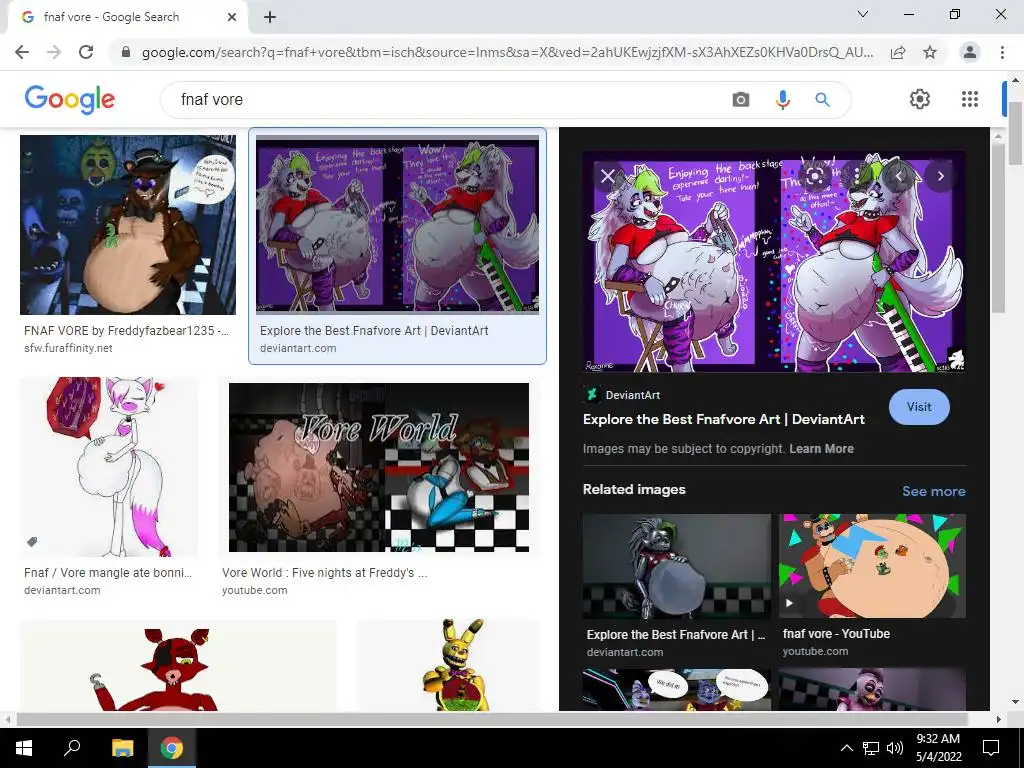Click the "youtube.com" source under Vore World

click(254, 590)
